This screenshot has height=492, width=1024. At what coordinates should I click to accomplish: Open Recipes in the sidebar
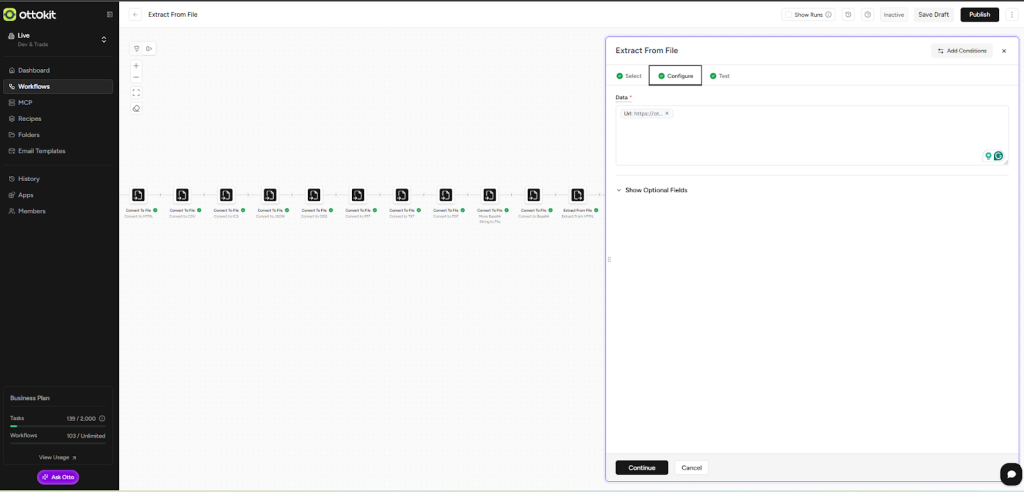point(30,119)
